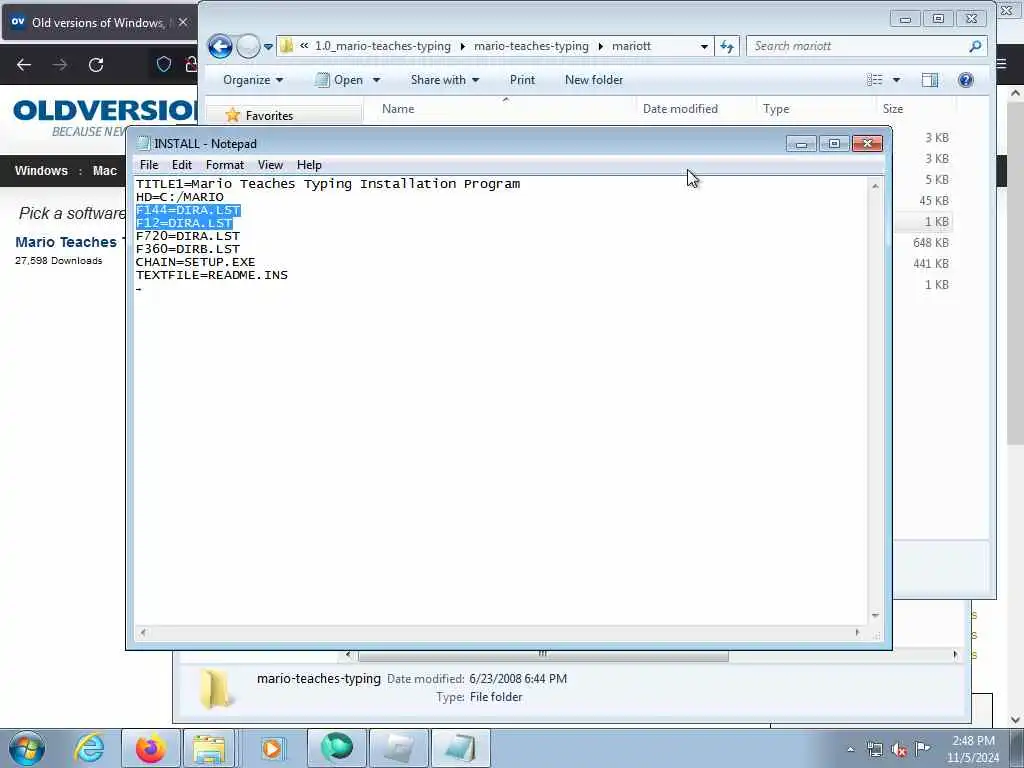1024x768 pixels.
Task: Click the CHAIN=SETUP.EXE line in Notepad
Action: click(195, 263)
